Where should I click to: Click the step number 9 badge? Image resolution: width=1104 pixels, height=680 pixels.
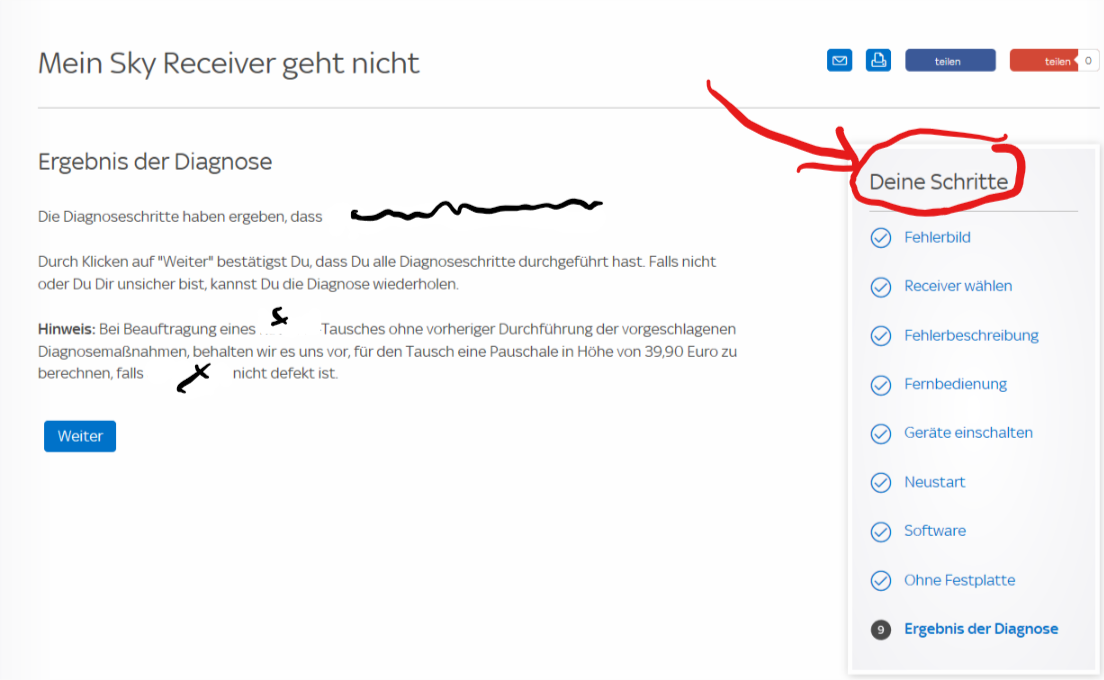[881, 629]
